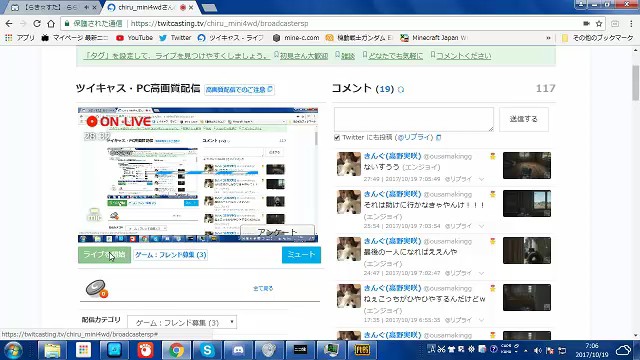This screenshot has height=360, width=640.
Task: Expand options arrow on 最後の一人に comment
Action: point(482,273)
